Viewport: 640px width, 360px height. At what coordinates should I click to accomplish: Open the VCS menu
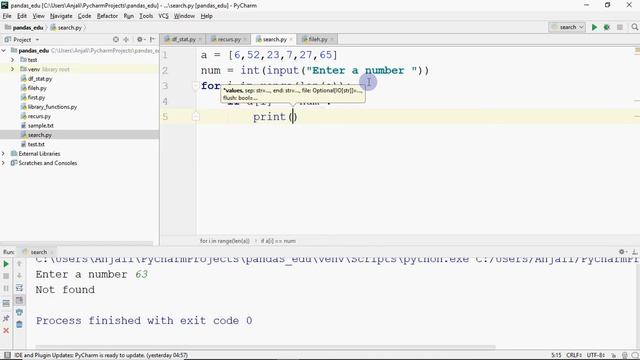point(163,16)
